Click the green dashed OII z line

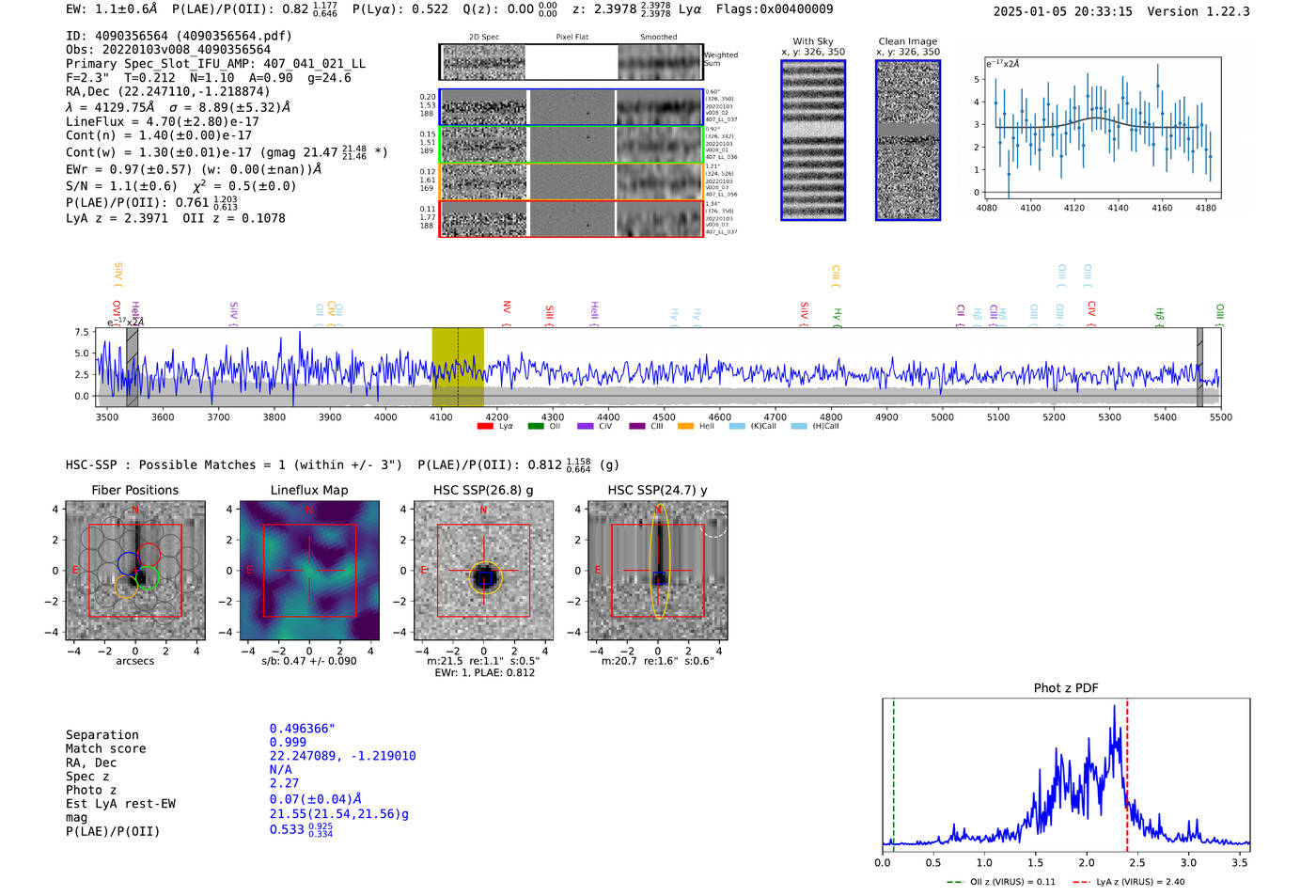pyautogui.click(x=893, y=775)
